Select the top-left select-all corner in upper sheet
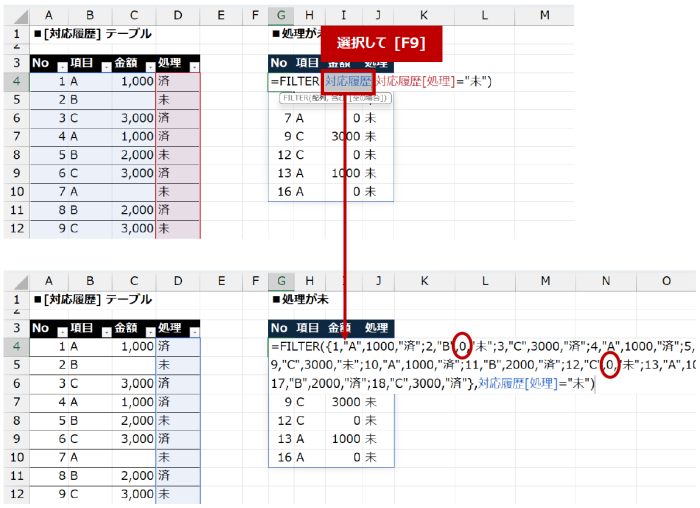 click(13, 15)
